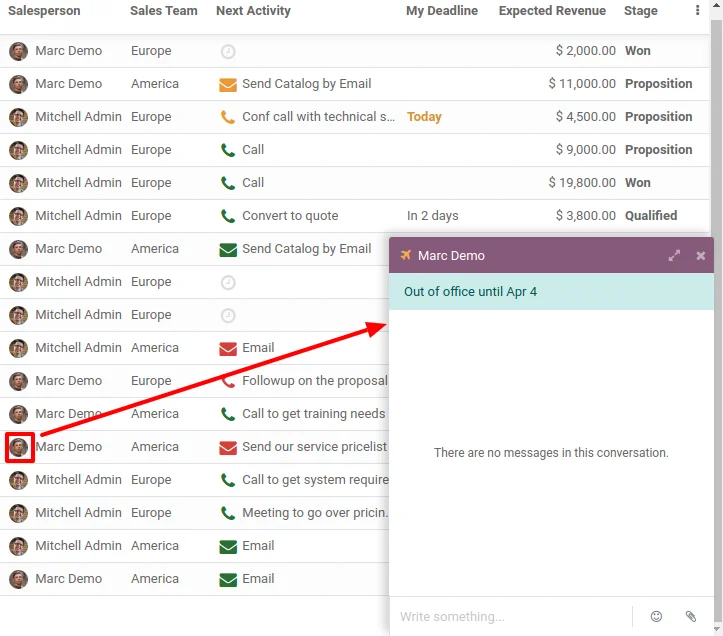Click the red envelope icon in the Mitchell Admin Email row
This screenshot has width=723, height=636.
(228, 348)
